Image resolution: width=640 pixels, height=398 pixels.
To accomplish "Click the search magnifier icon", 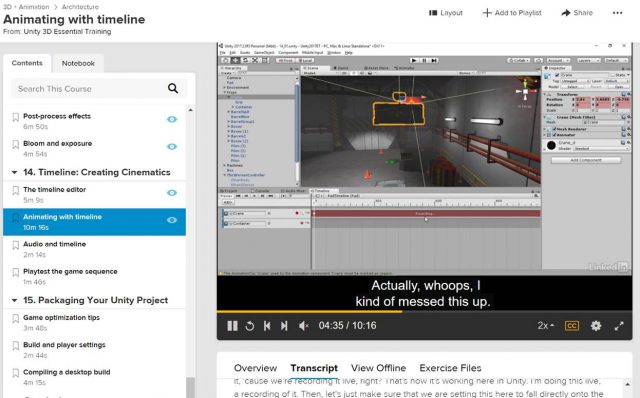I will [173, 88].
